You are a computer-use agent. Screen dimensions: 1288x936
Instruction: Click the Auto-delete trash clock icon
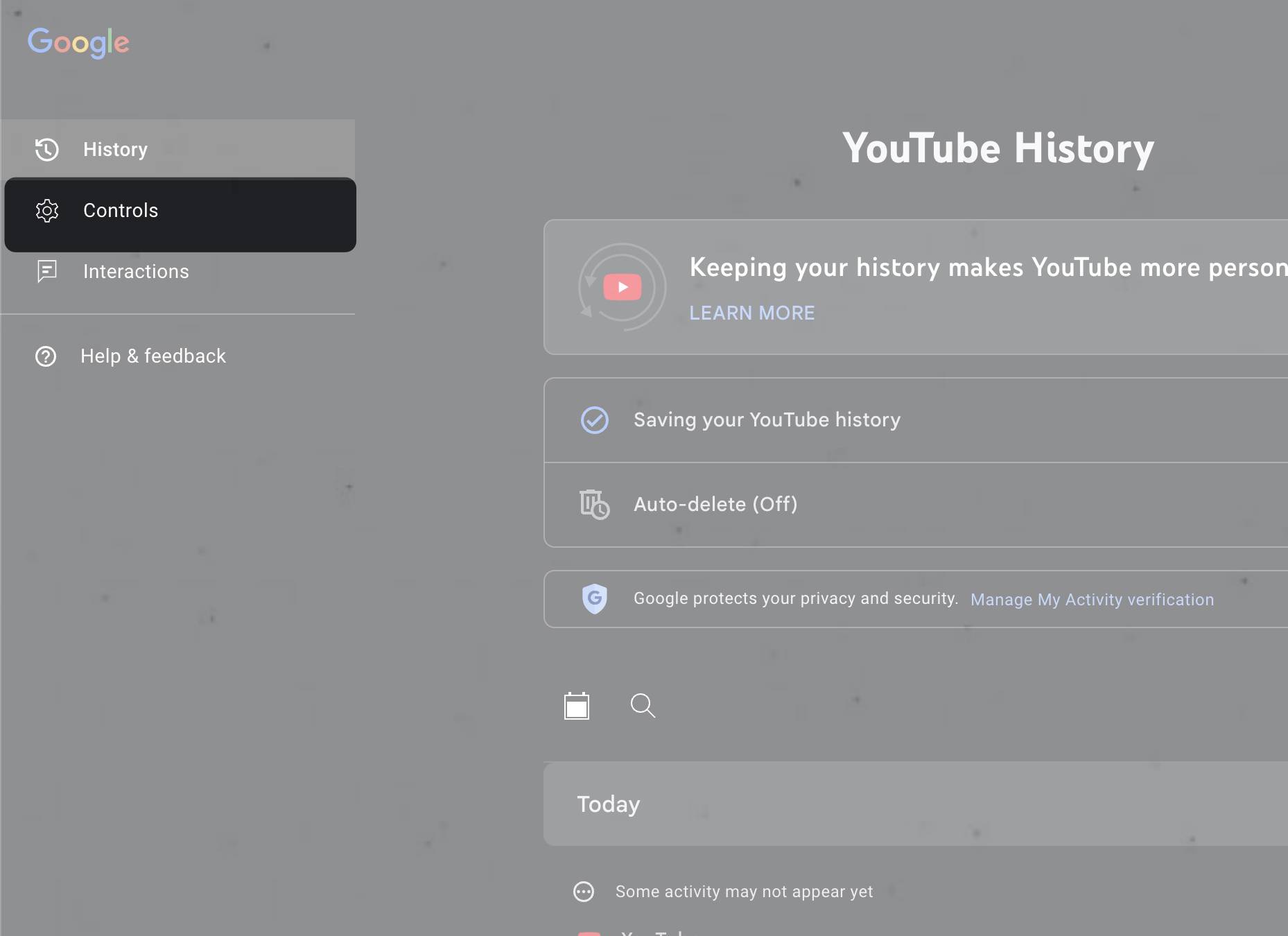[x=595, y=504]
